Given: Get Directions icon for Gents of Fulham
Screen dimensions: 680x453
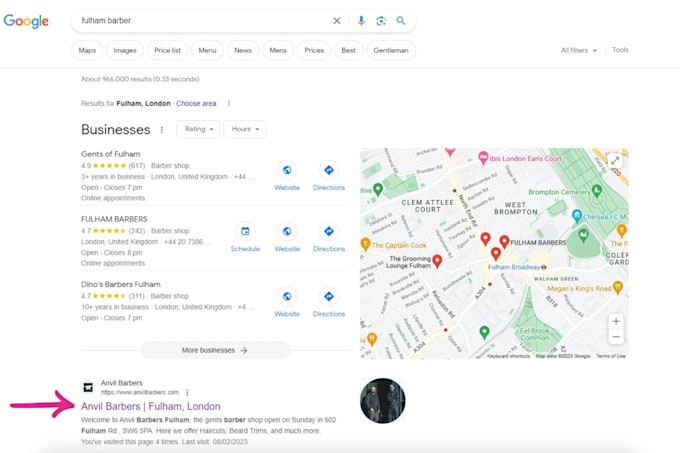Looking at the screenshot, I should [x=329, y=170].
